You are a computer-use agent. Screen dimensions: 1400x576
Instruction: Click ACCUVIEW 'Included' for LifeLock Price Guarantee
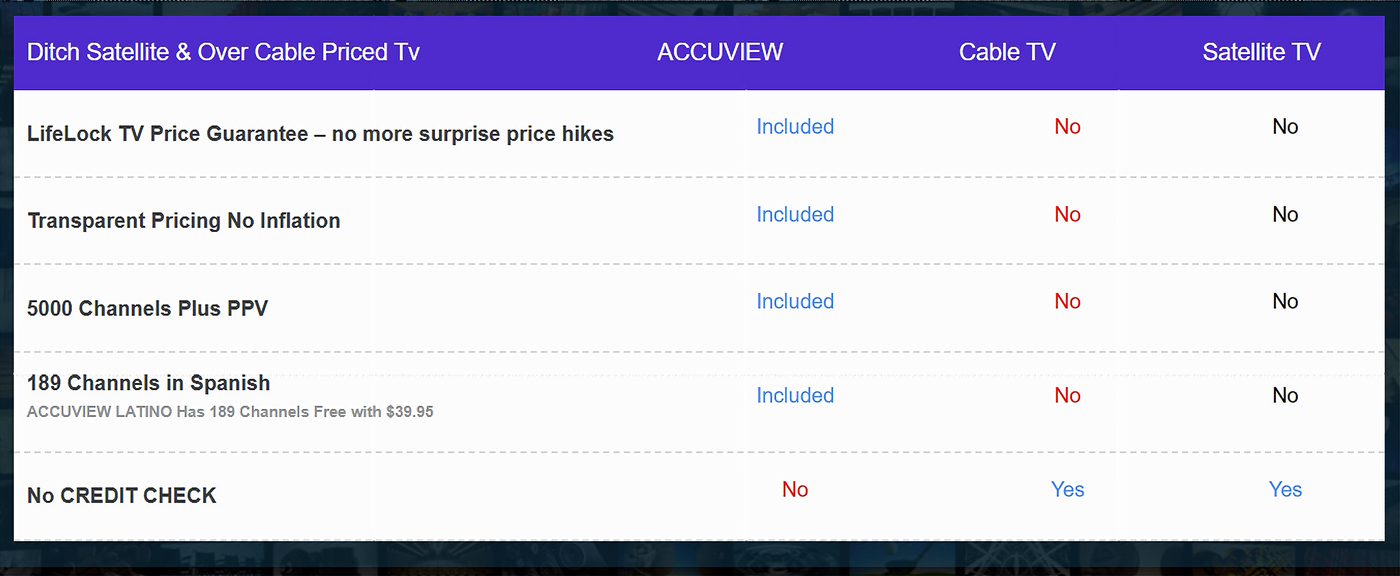(x=795, y=127)
